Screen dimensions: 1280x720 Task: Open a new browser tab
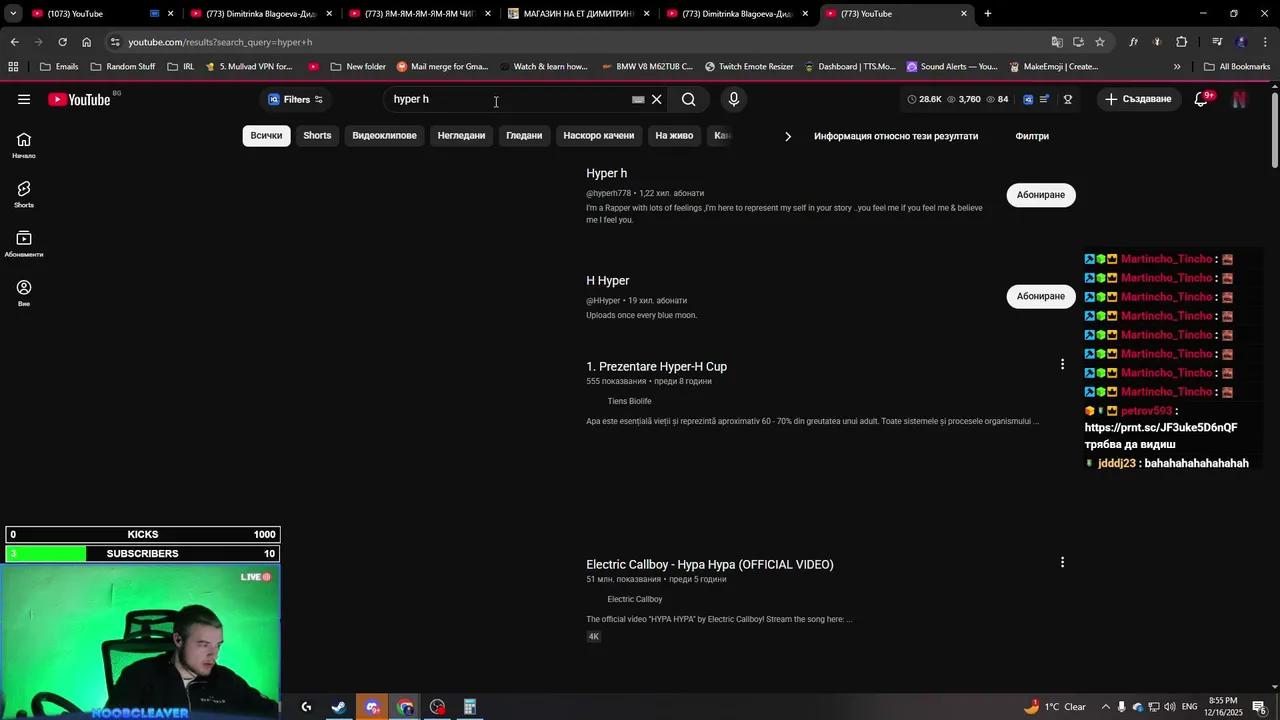(988, 14)
